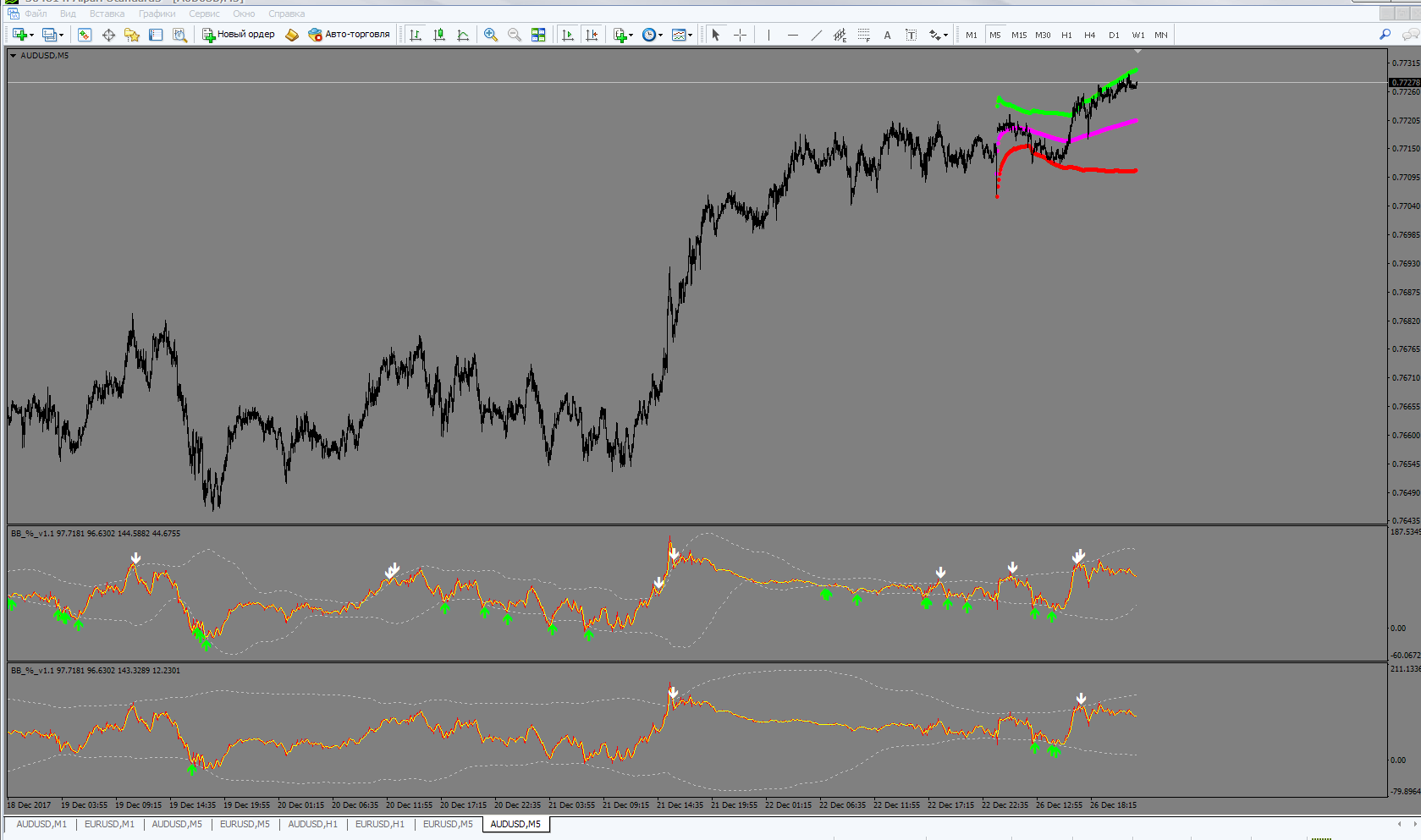Zoom out of the chart

(x=515, y=35)
